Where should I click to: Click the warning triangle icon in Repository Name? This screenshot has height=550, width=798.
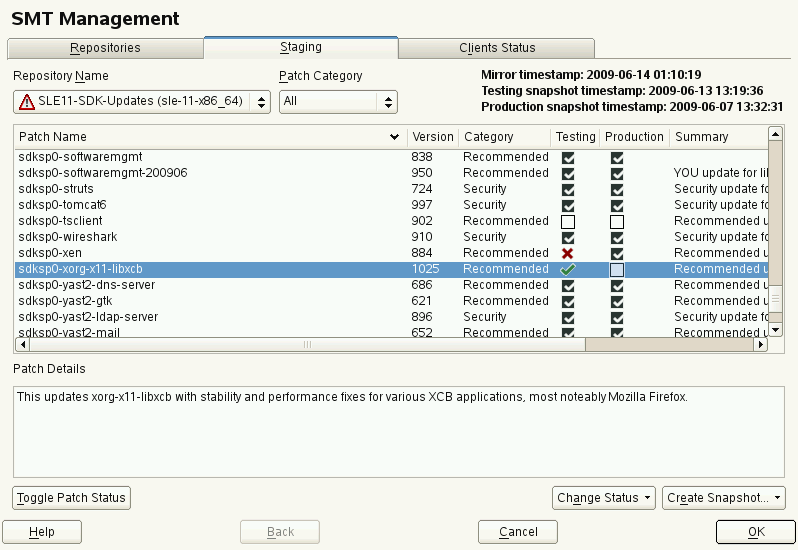pyautogui.click(x=27, y=101)
